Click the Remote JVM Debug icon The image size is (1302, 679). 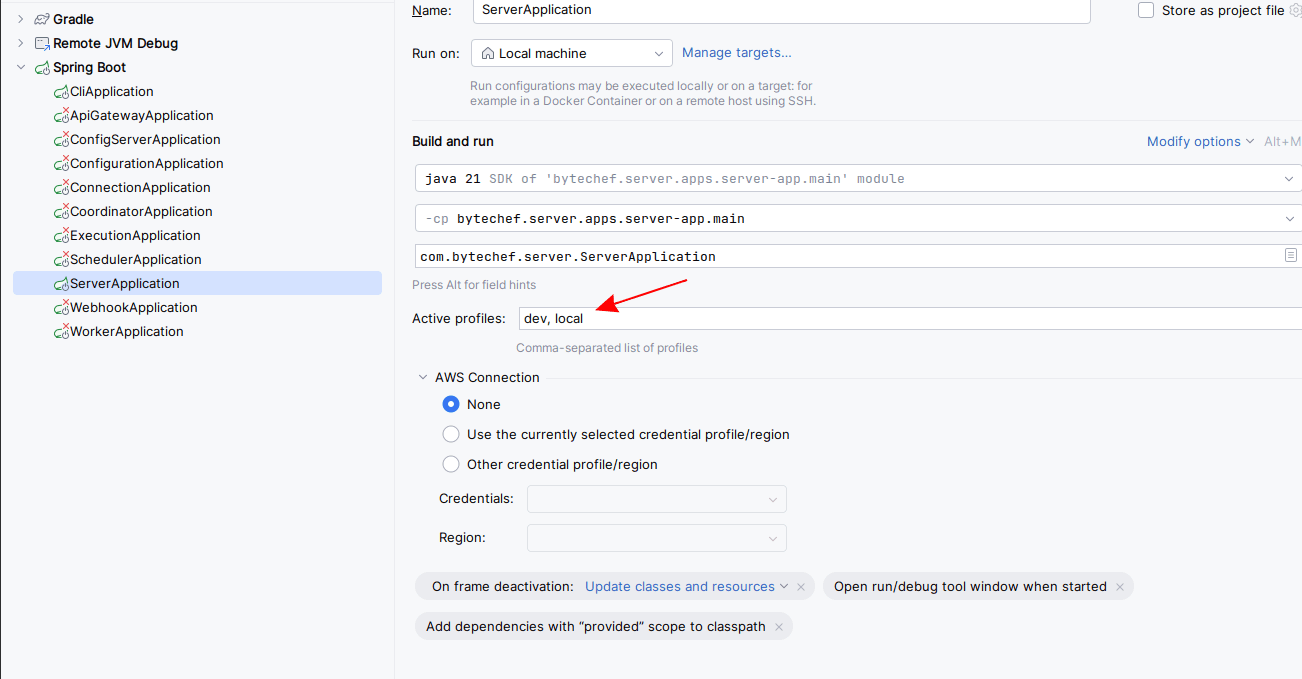pyautogui.click(x=41, y=43)
